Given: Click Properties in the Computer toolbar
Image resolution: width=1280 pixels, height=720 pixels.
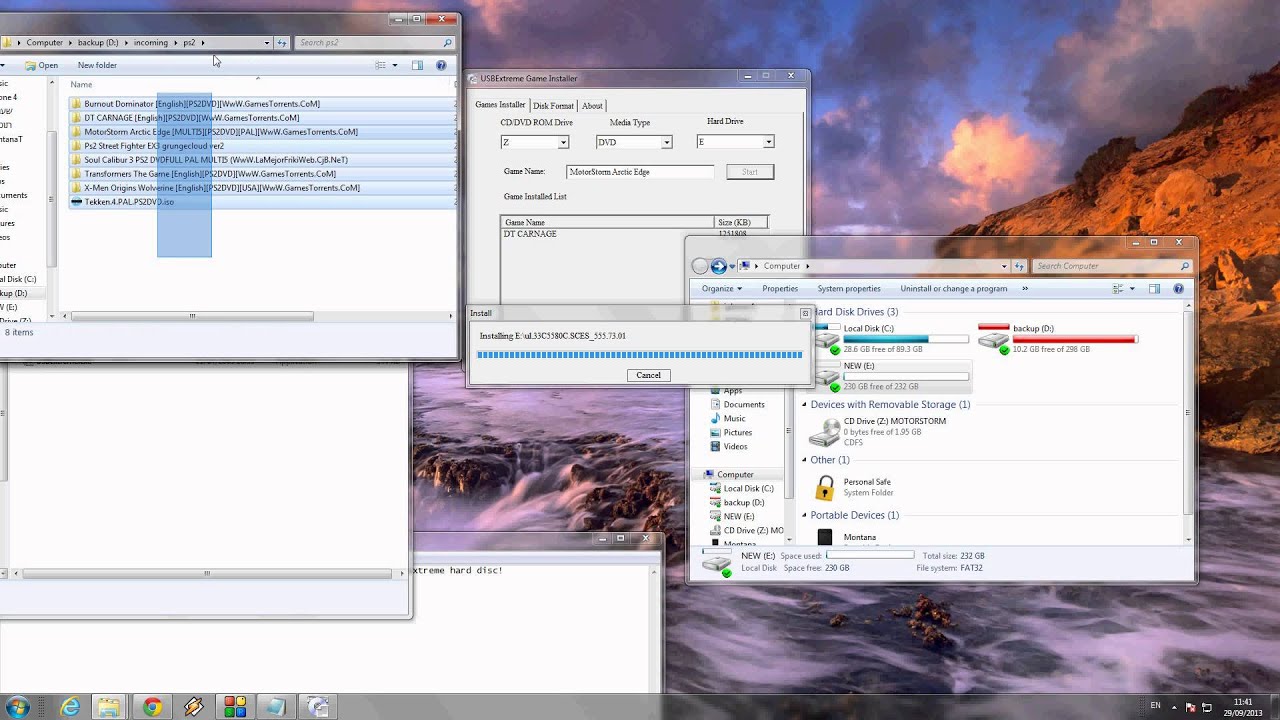Looking at the screenshot, I should [x=780, y=289].
